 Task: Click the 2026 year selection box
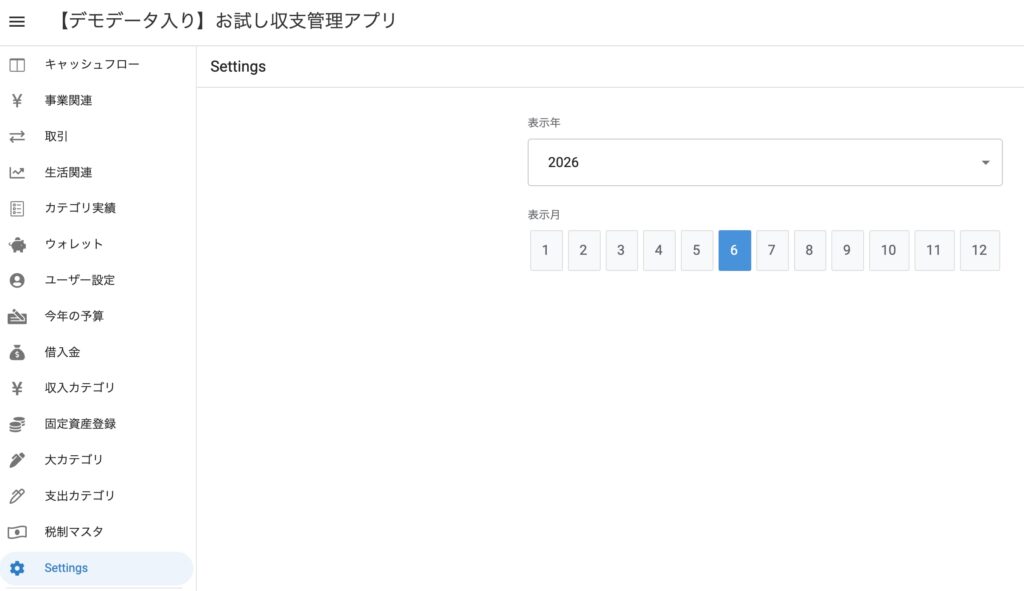(765, 162)
